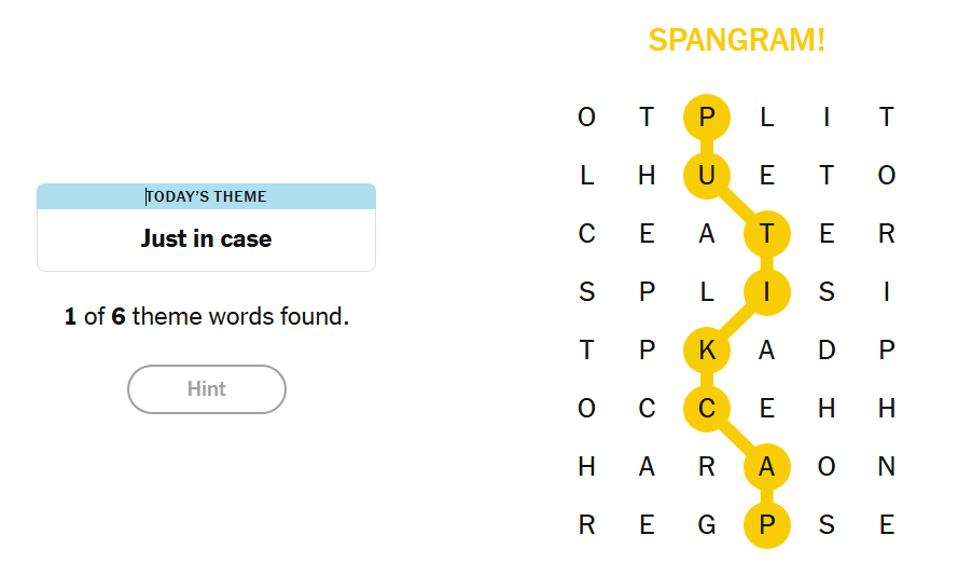Screen dimensions: 958x576
Task: Click the SPANGRAM! label
Action: [x=736, y=41]
